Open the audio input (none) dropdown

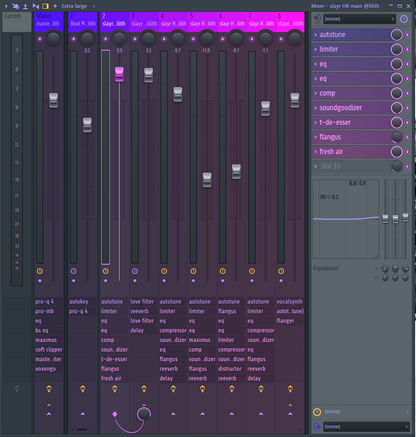359,19
